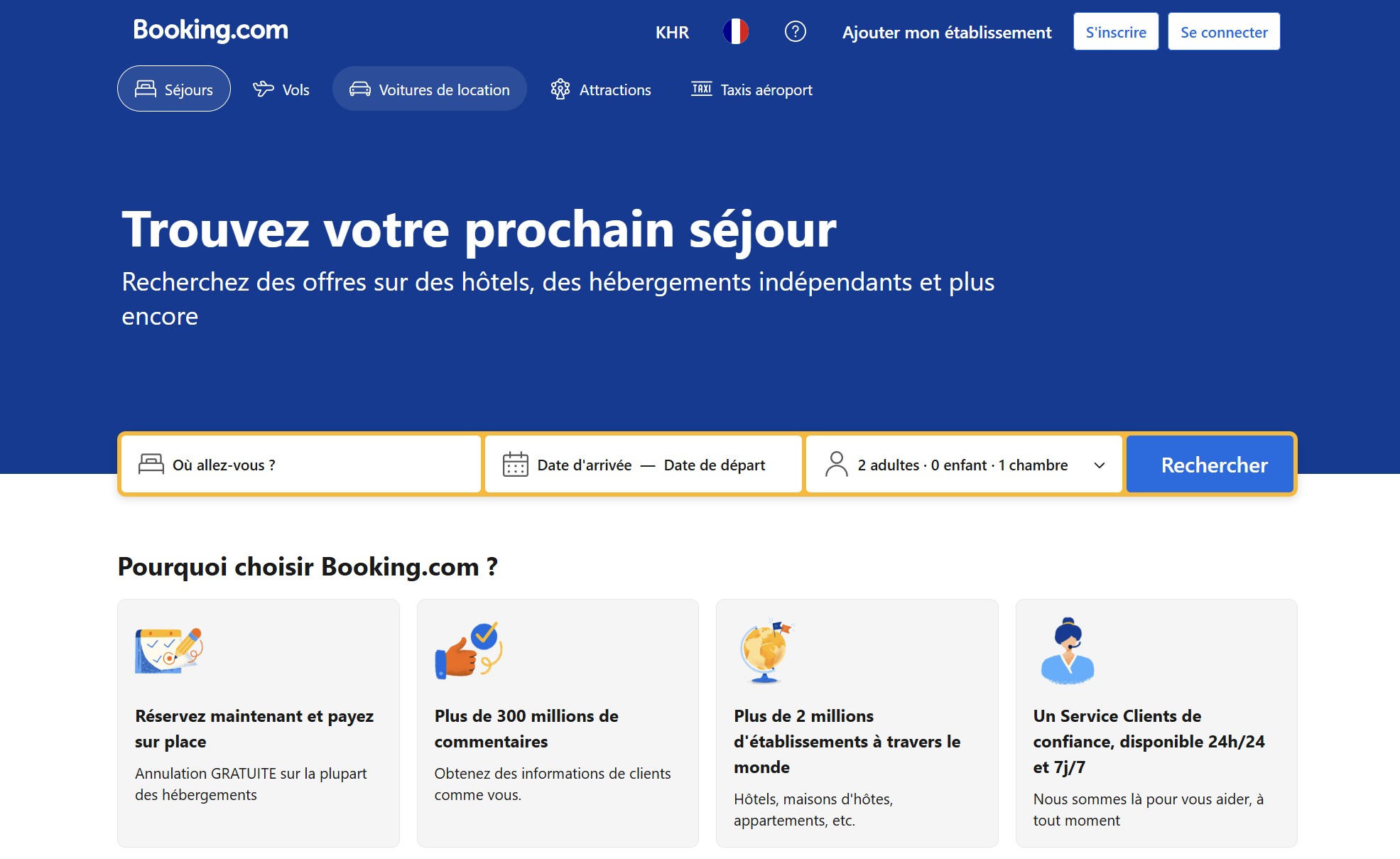Click the French flag language icon

pos(736,31)
